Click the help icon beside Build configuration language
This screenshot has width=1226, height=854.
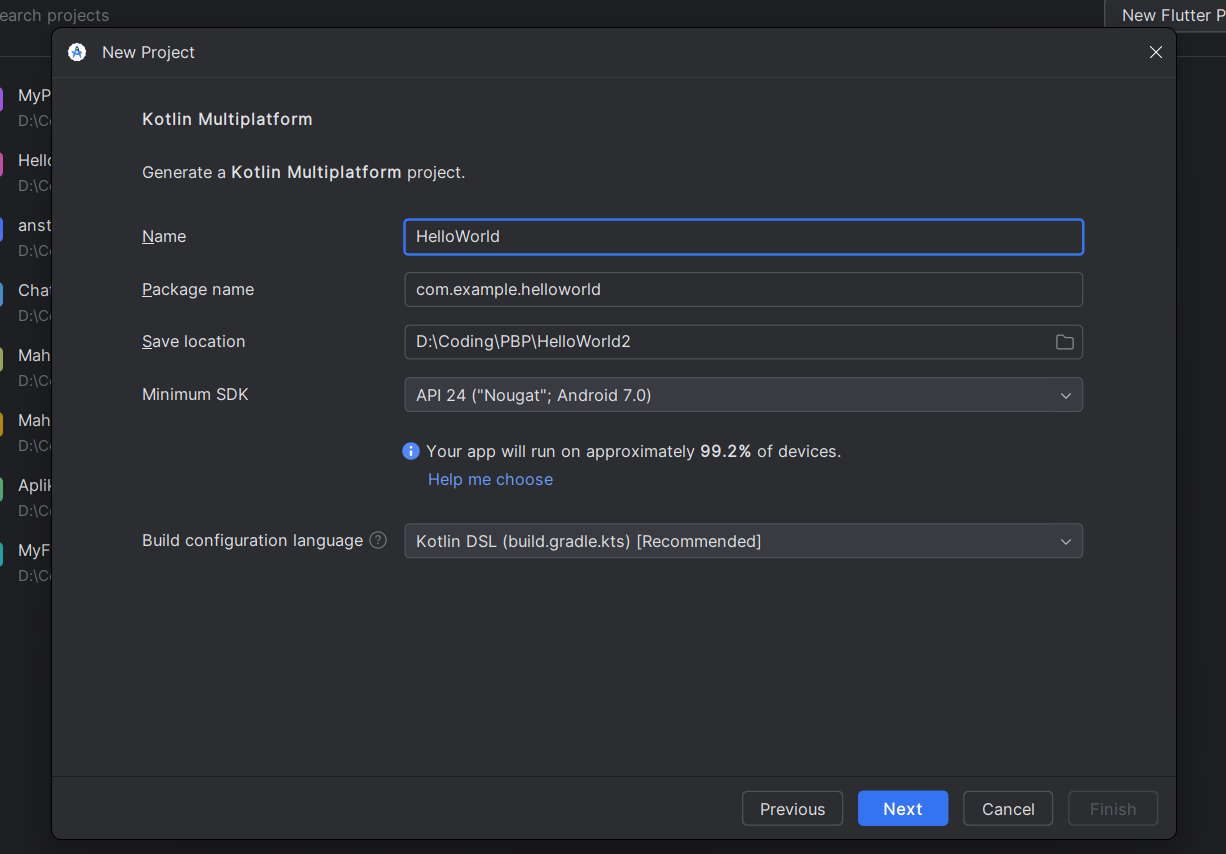(x=378, y=540)
